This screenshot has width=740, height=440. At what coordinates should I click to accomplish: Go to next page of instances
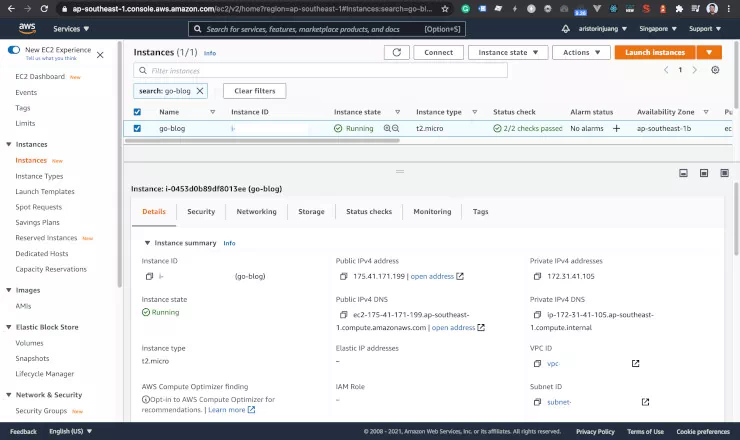pos(694,70)
